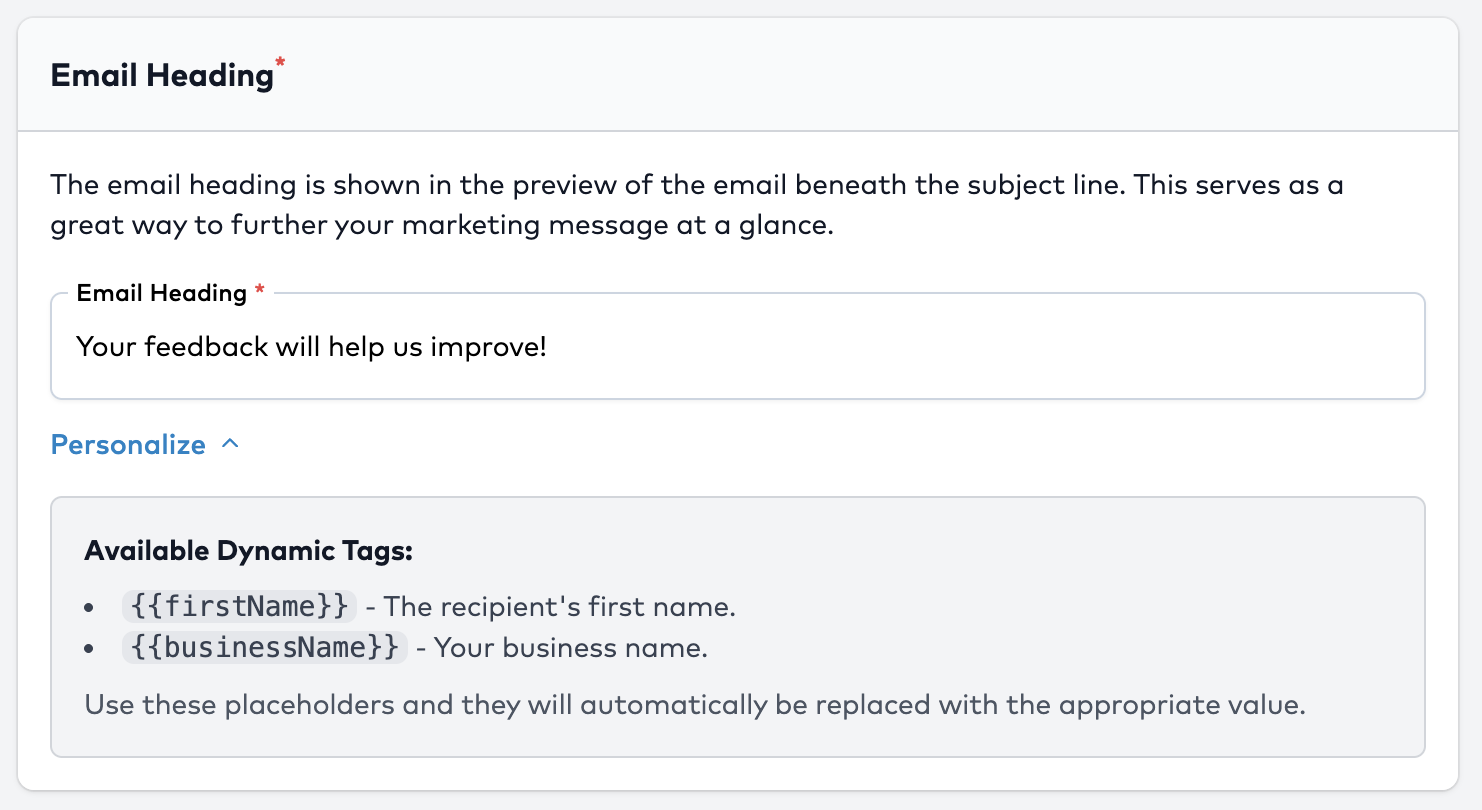The width and height of the screenshot is (1482, 810).
Task: Click the {{firstName}} dynamic tag
Action: pos(239,606)
